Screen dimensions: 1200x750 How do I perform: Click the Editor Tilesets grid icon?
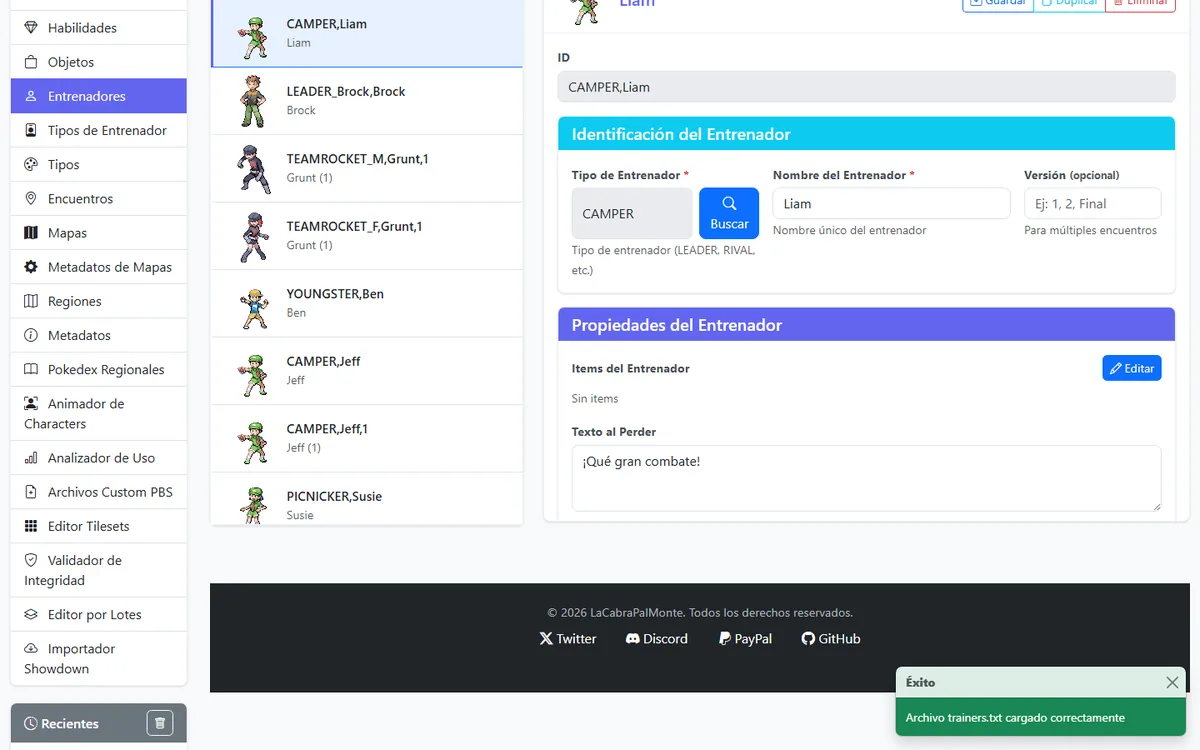pos(31,526)
